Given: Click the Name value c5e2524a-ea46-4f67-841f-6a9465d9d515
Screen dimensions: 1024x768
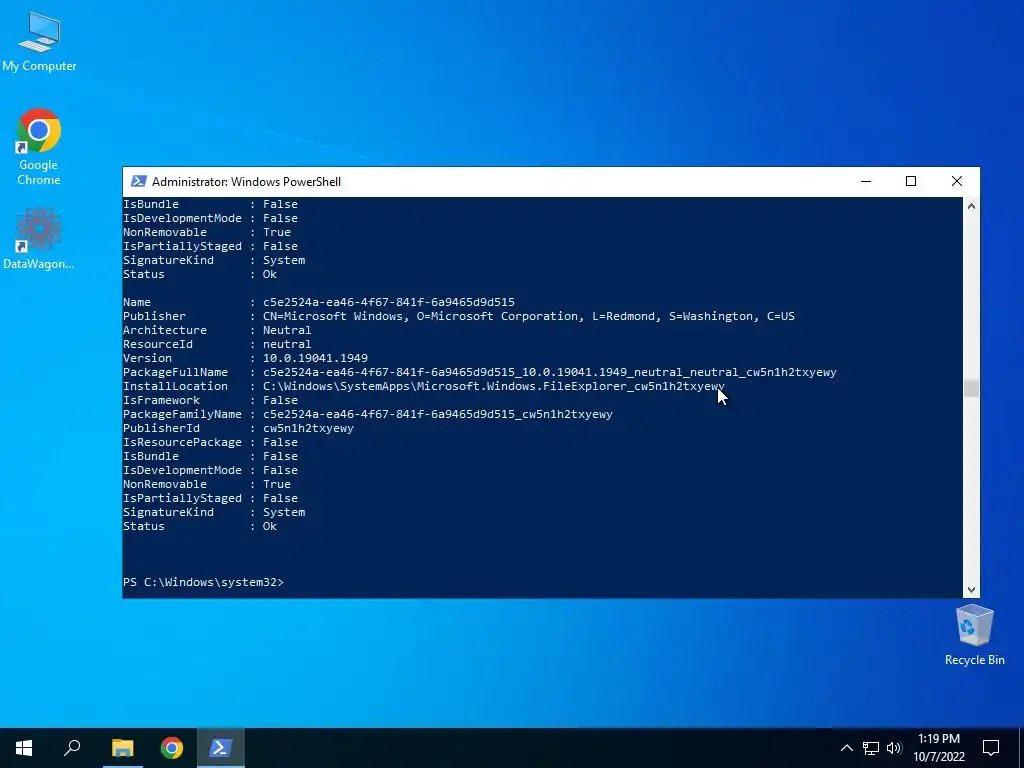Looking at the screenshot, I should 389,302.
